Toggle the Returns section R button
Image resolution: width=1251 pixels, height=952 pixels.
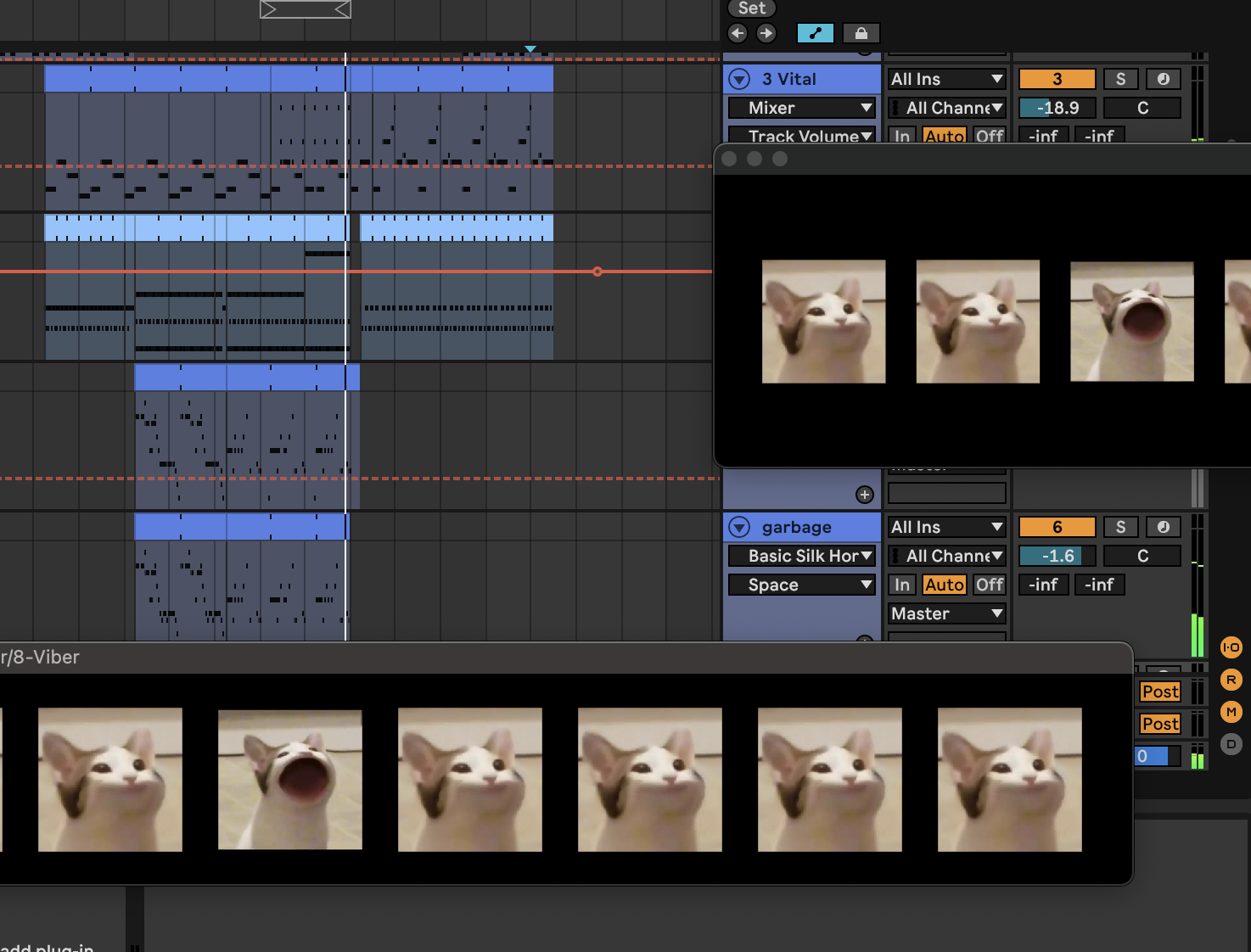coord(1231,680)
